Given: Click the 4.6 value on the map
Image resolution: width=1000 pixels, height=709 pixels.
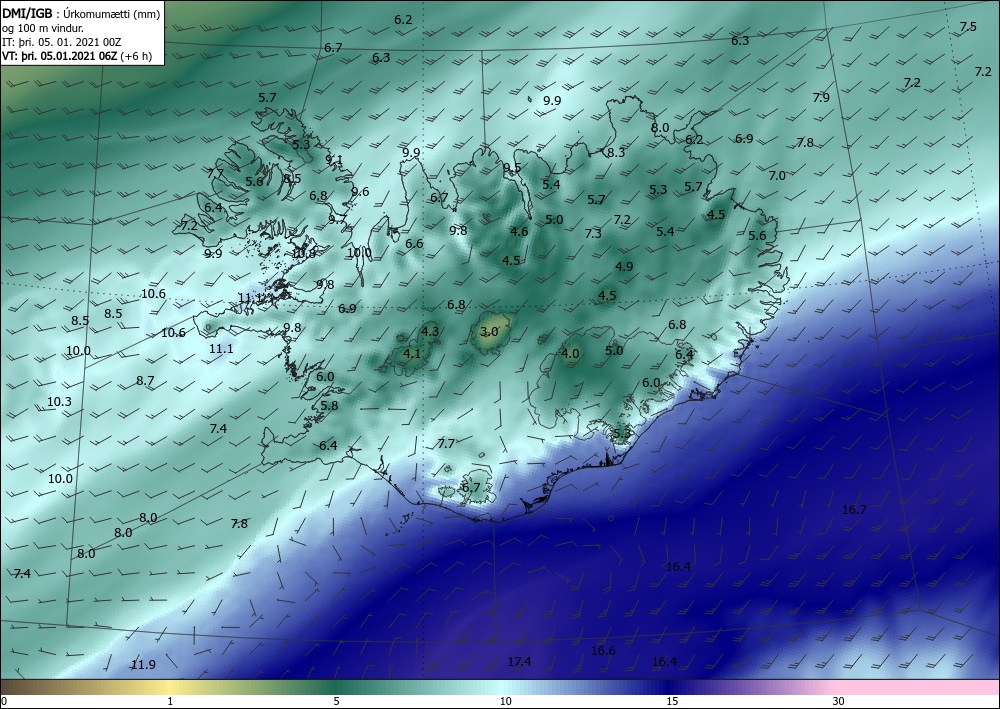Looking at the screenshot, I should (x=519, y=231).
